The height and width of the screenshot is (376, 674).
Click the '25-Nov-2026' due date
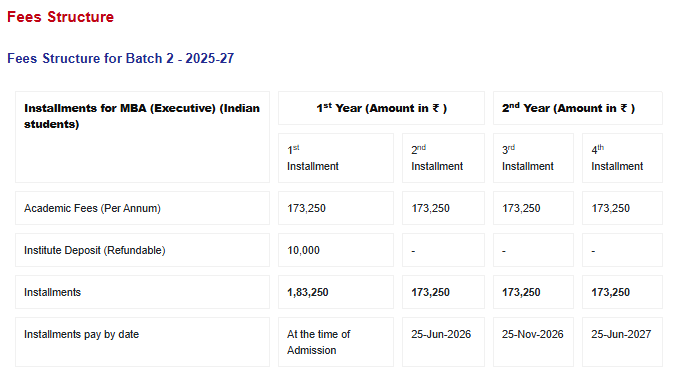(x=533, y=334)
